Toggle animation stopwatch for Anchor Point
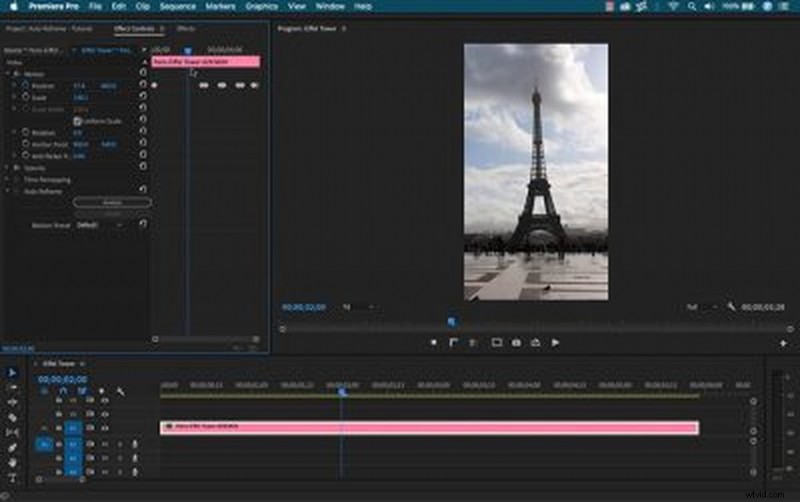The width and height of the screenshot is (800, 502). 25,144
